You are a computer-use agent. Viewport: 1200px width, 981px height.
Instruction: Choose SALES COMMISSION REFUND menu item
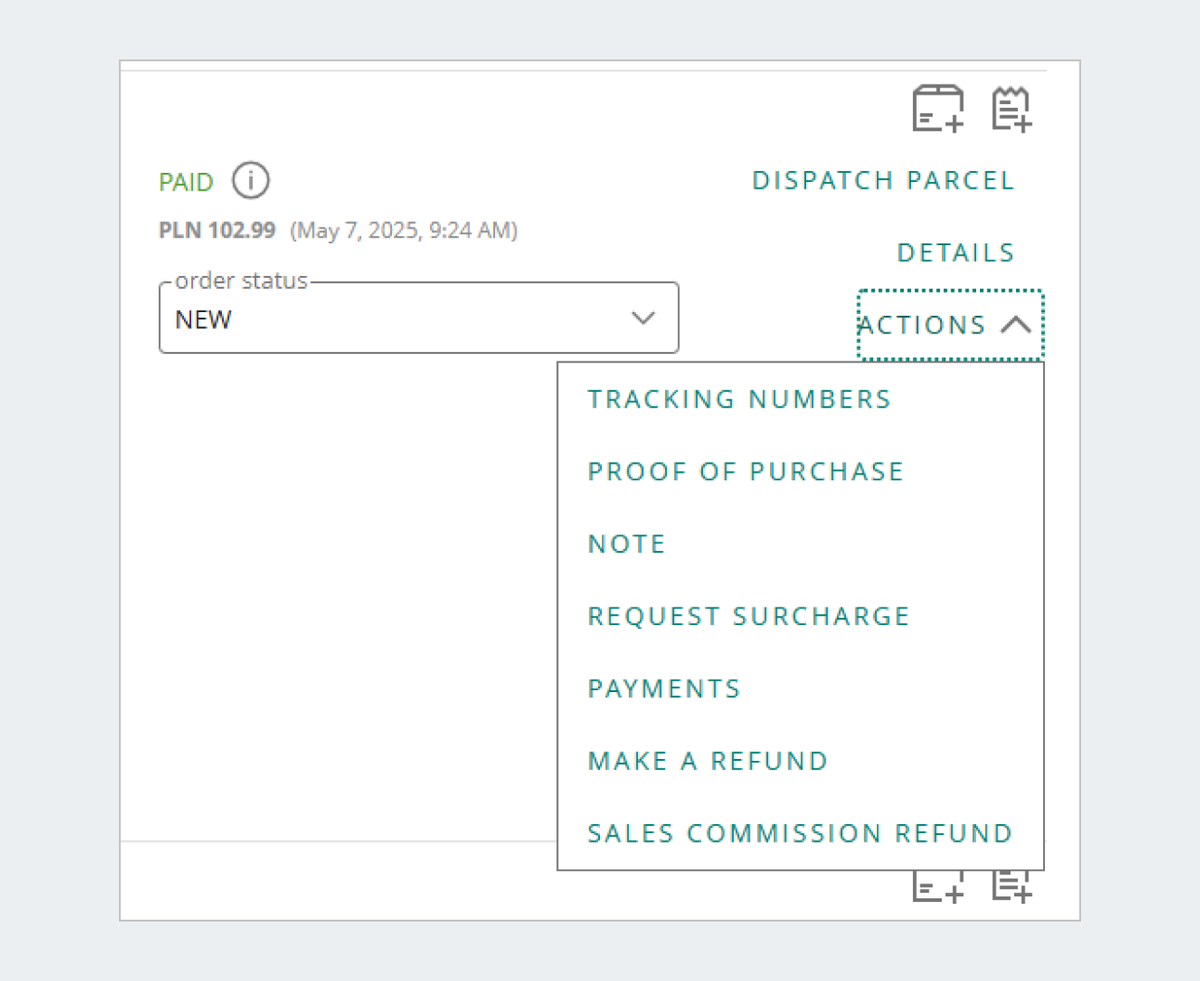[x=800, y=833]
